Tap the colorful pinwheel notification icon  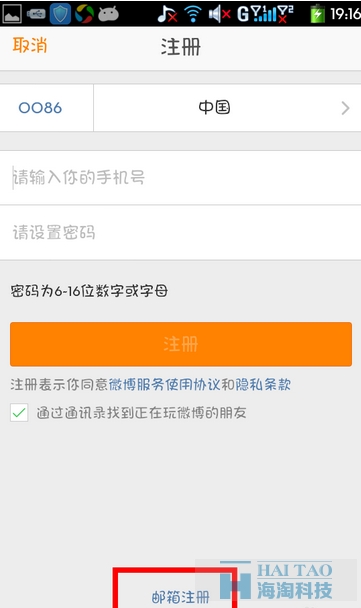pos(84,14)
